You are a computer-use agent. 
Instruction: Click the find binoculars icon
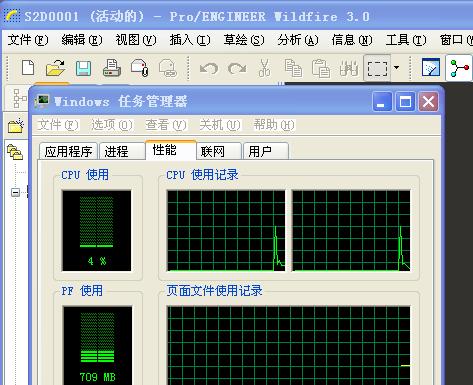(x=349, y=68)
